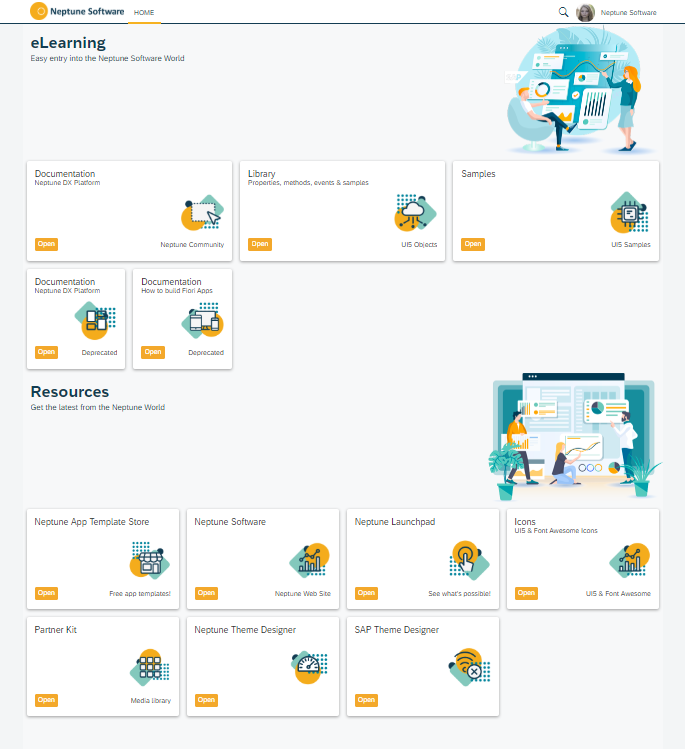Open the Neptune Theme Designer tile

click(206, 700)
